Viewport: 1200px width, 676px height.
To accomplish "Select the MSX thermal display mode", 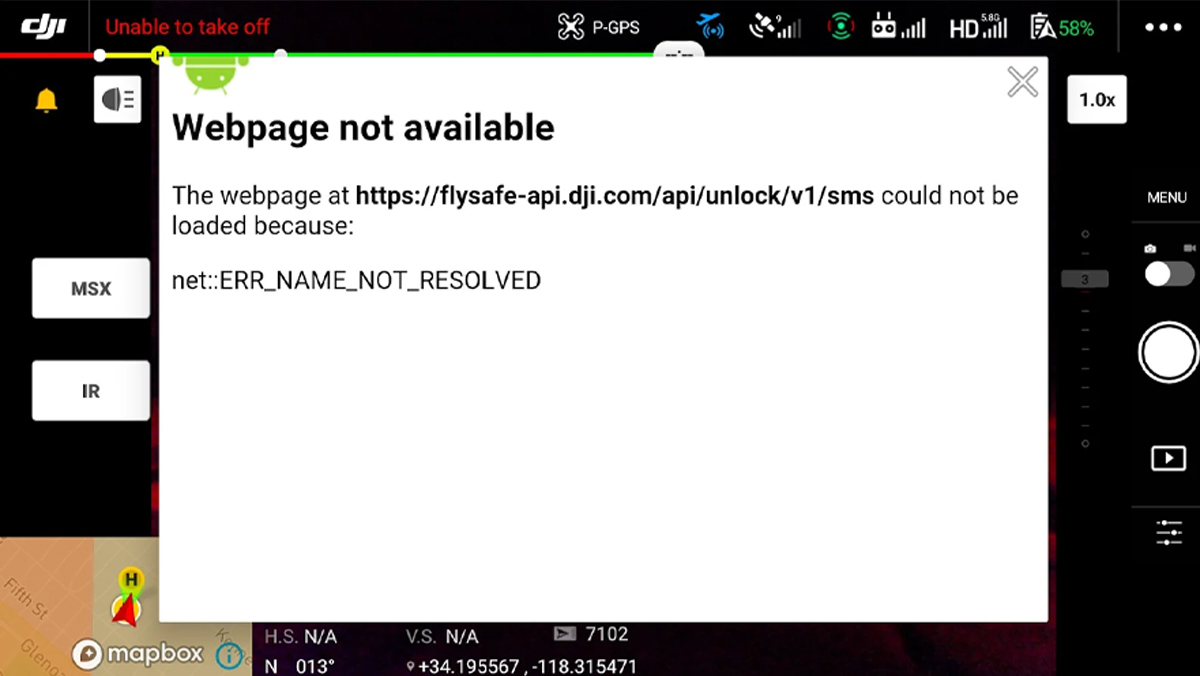I will pyautogui.click(x=91, y=289).
